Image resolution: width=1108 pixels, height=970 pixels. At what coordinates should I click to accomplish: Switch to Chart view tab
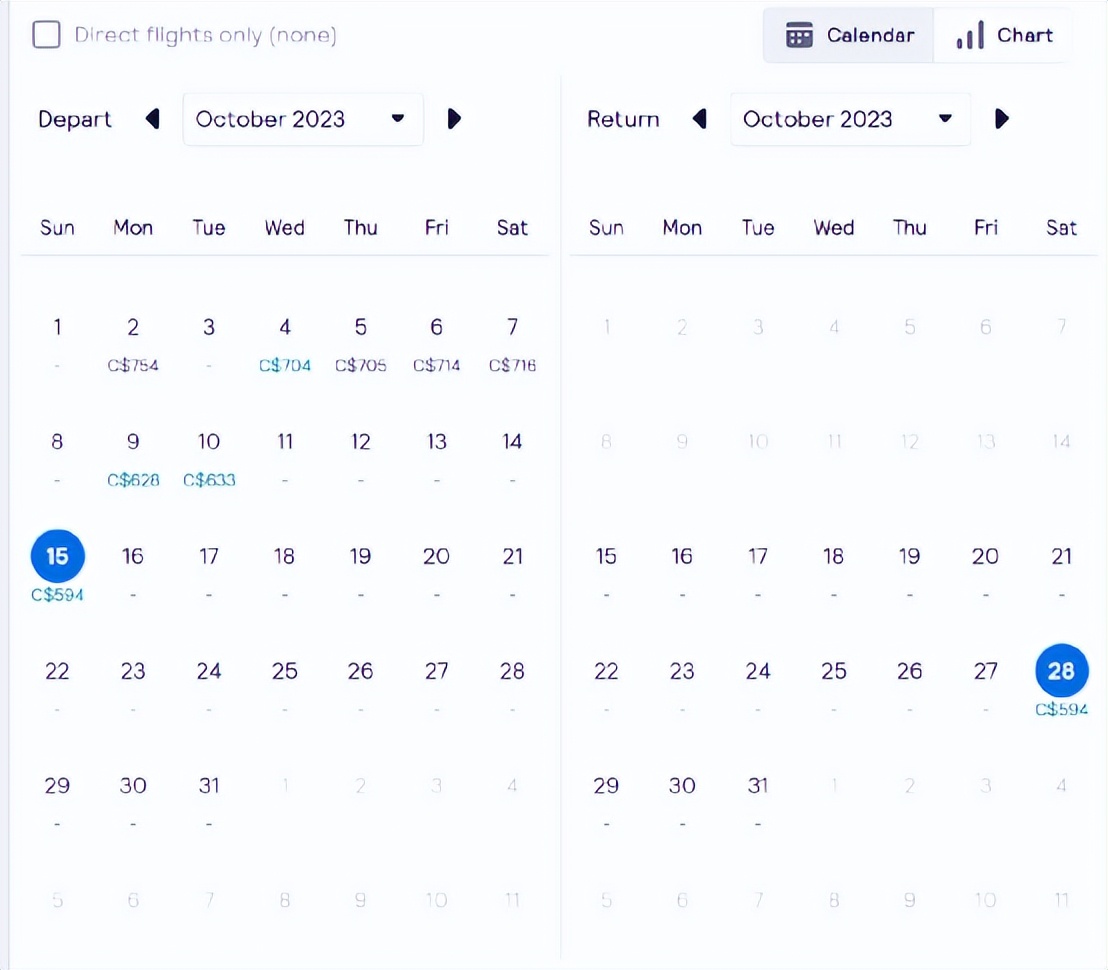pyautogui.click(x=1004, y=35)
